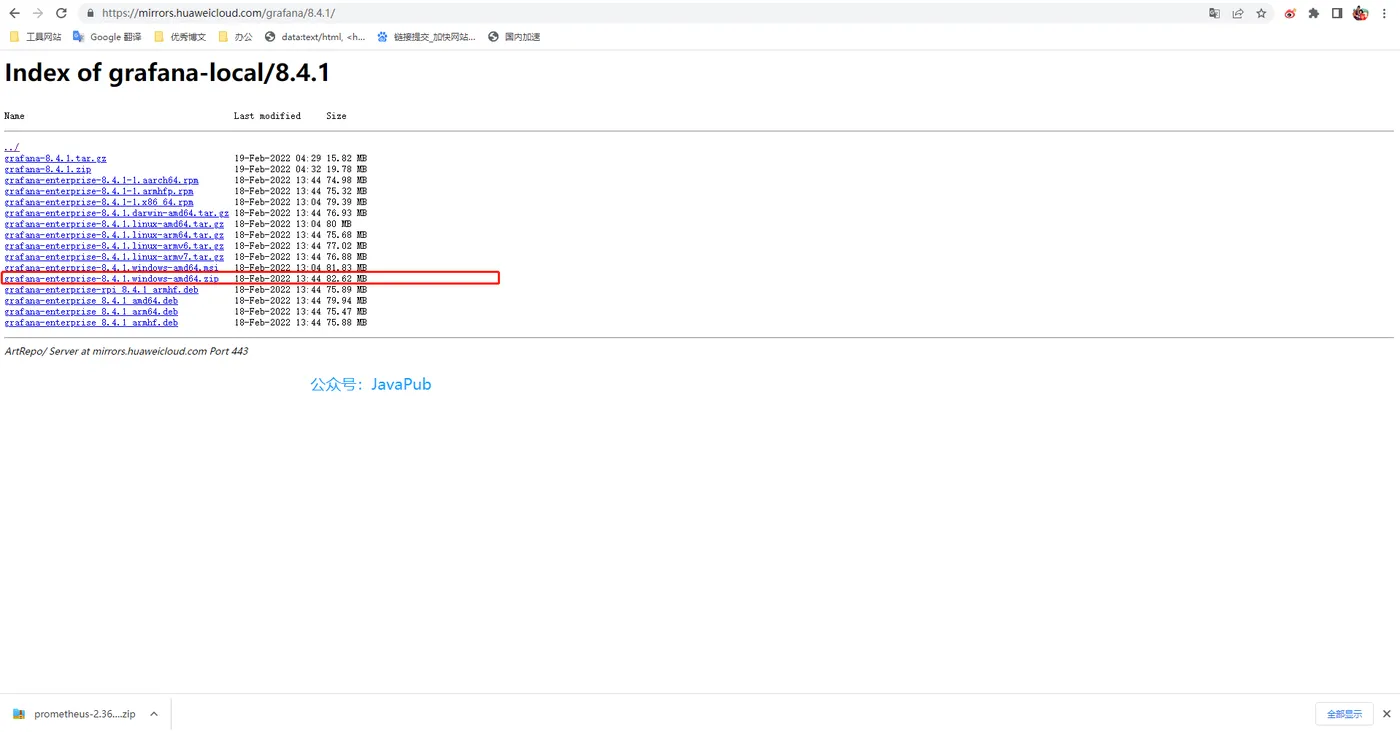Download the windows-amd64.msi installer
This screenshot has width=1400, height=732.
tap(111, 268)
